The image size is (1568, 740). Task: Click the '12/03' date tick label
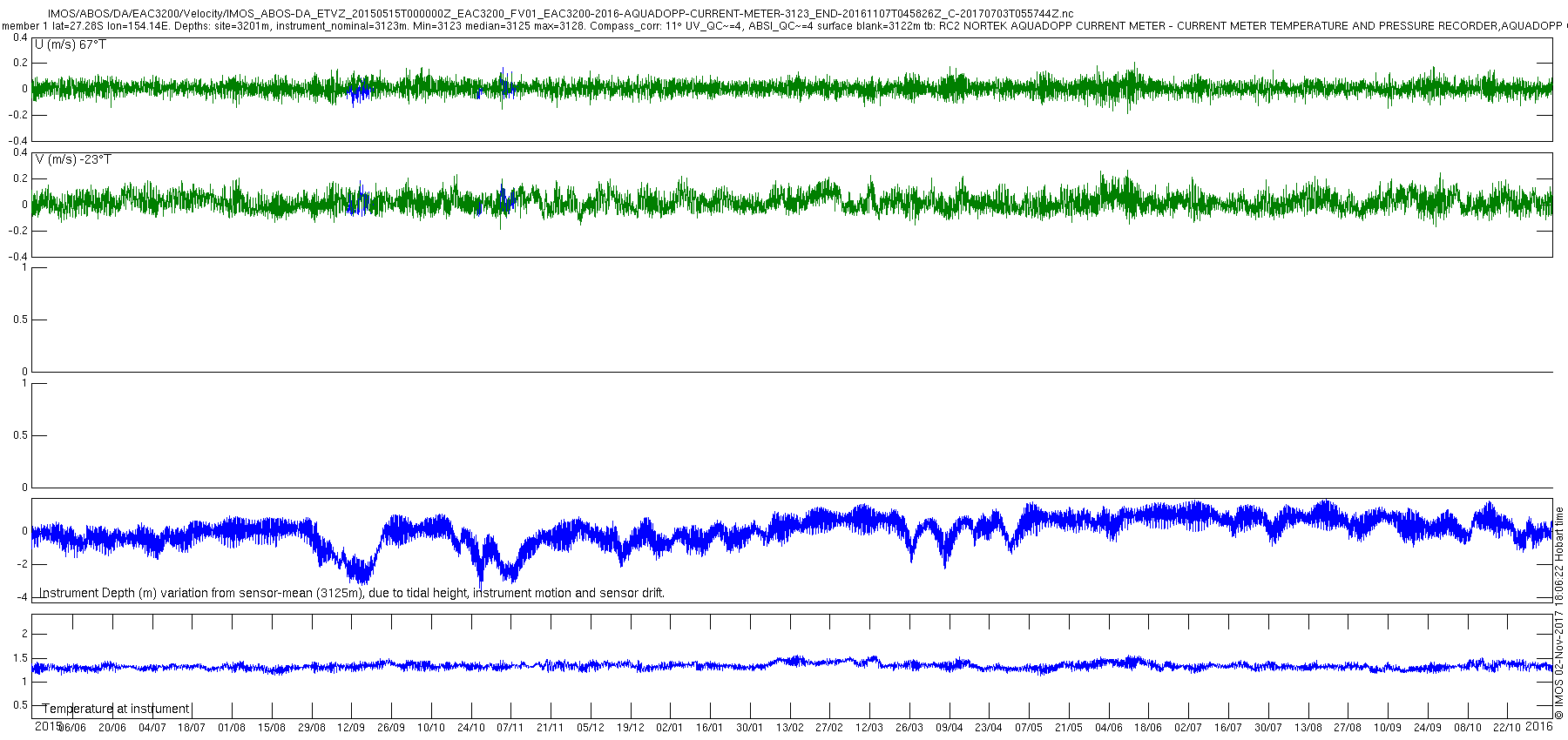tap(869, 728)
